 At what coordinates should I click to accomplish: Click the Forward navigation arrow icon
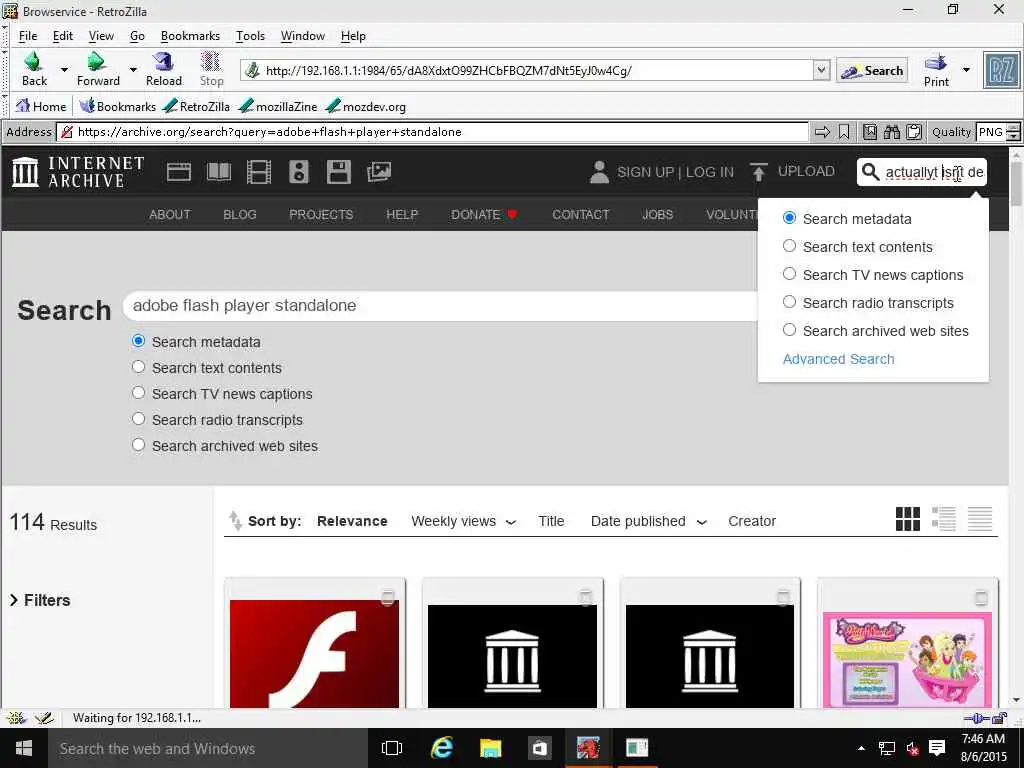97,61
